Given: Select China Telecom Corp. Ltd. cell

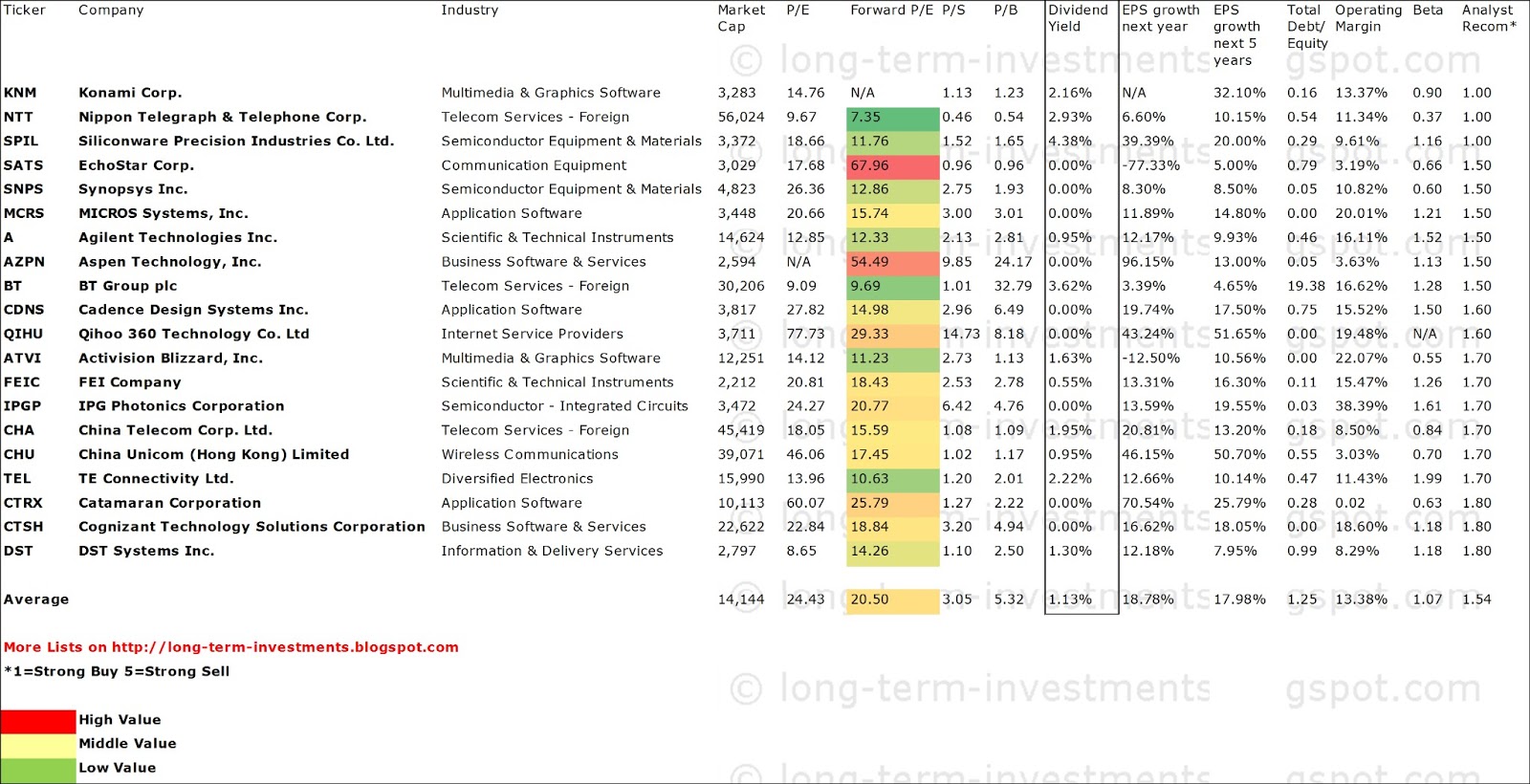Looking at the screenshot, I should click(176, 430).
